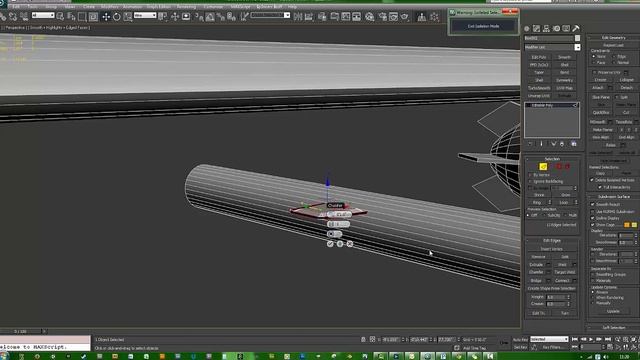Open the Motion panel tab icon
The width and height of the screenshot is (640, 360).
point(556,28)
